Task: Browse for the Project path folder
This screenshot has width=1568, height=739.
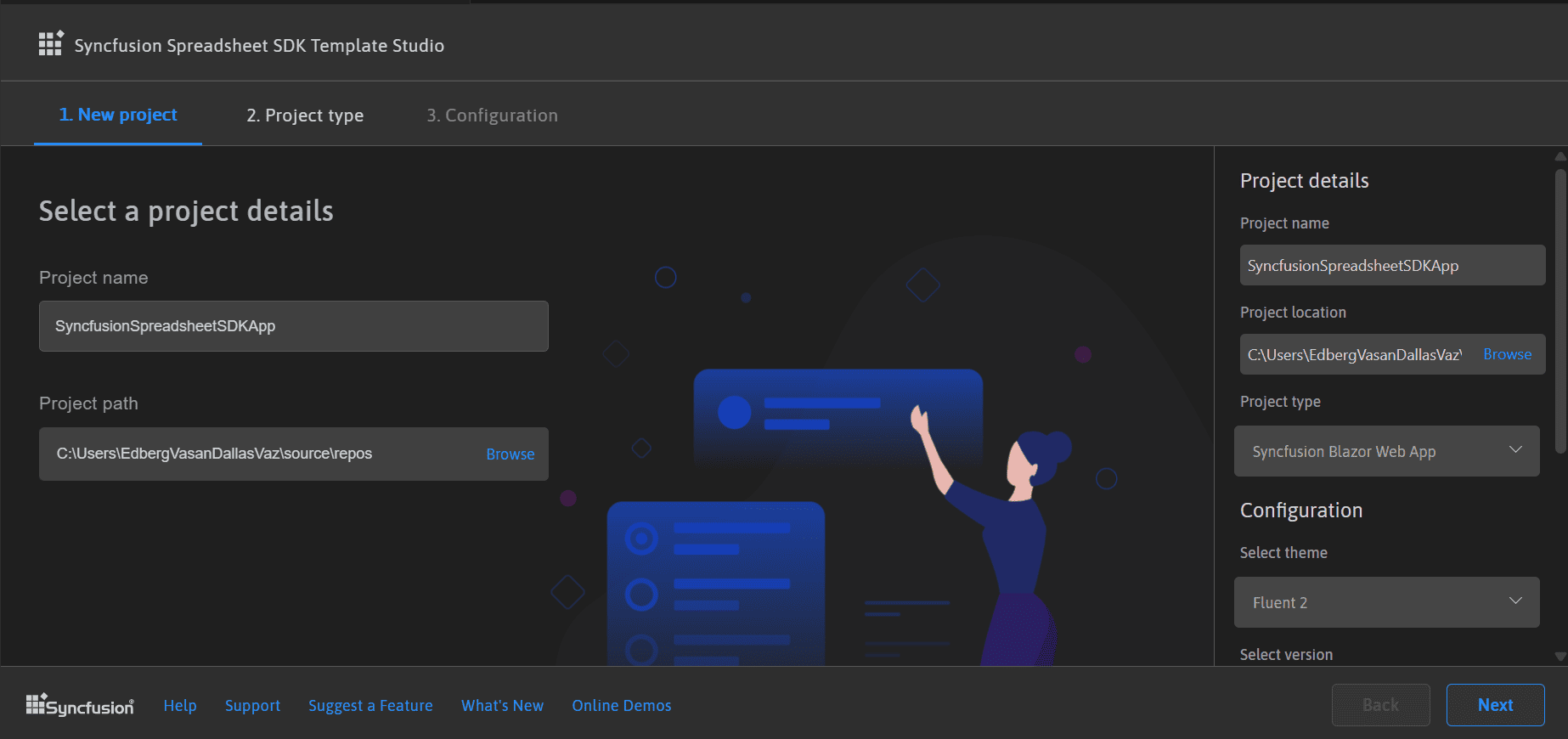Action: [x=510, y=454]
